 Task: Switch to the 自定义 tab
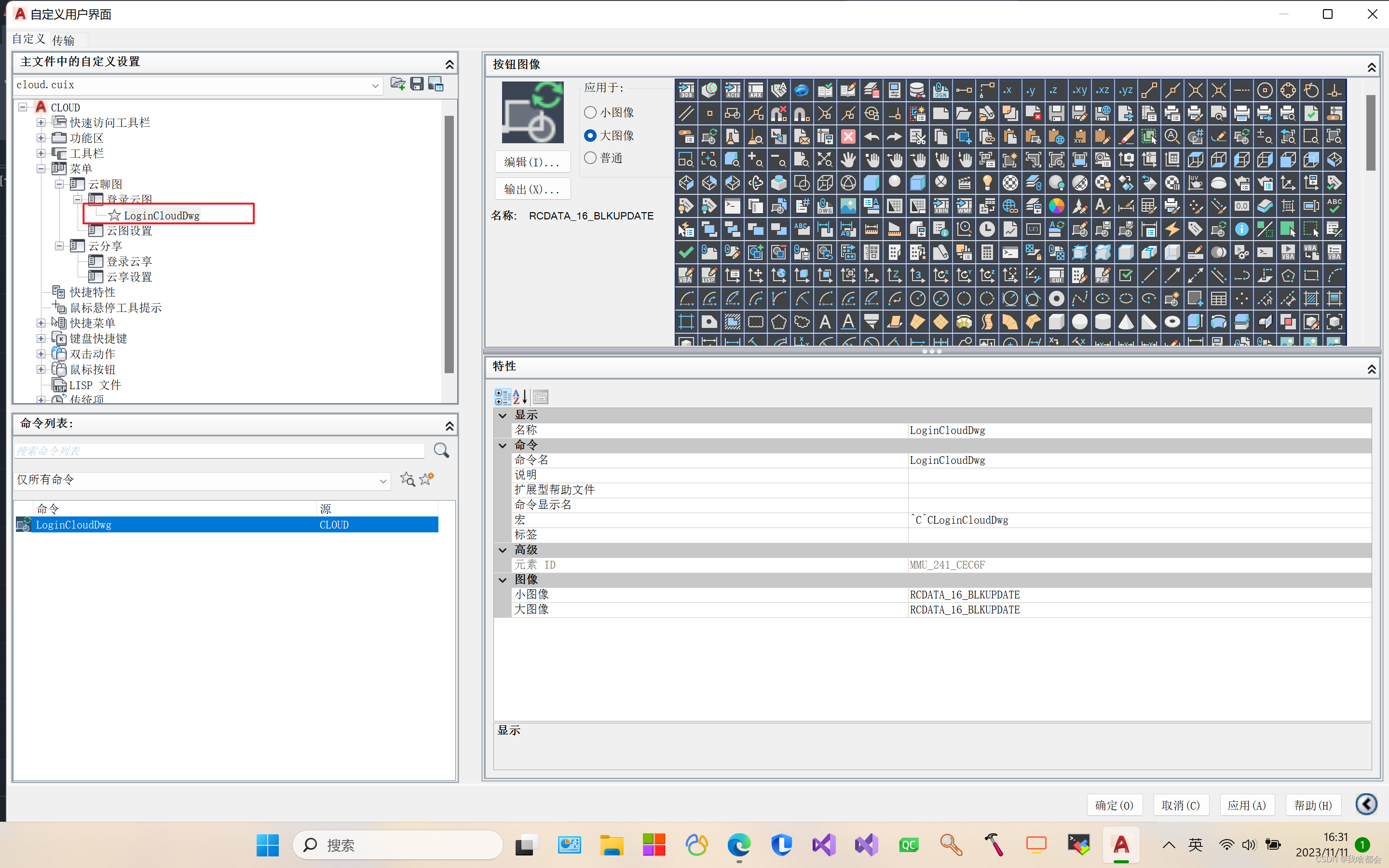pyautogui.click(x=28, y=39)
